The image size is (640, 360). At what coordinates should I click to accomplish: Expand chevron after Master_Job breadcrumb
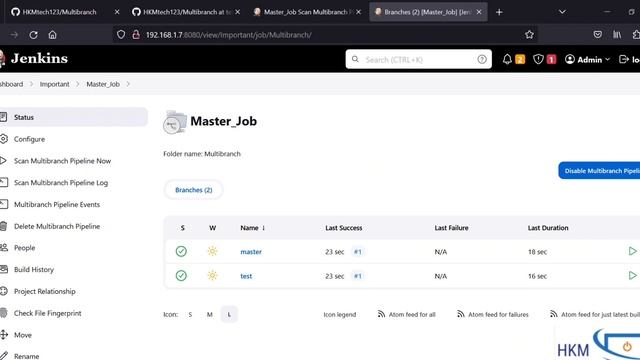[x=128, y=84]
